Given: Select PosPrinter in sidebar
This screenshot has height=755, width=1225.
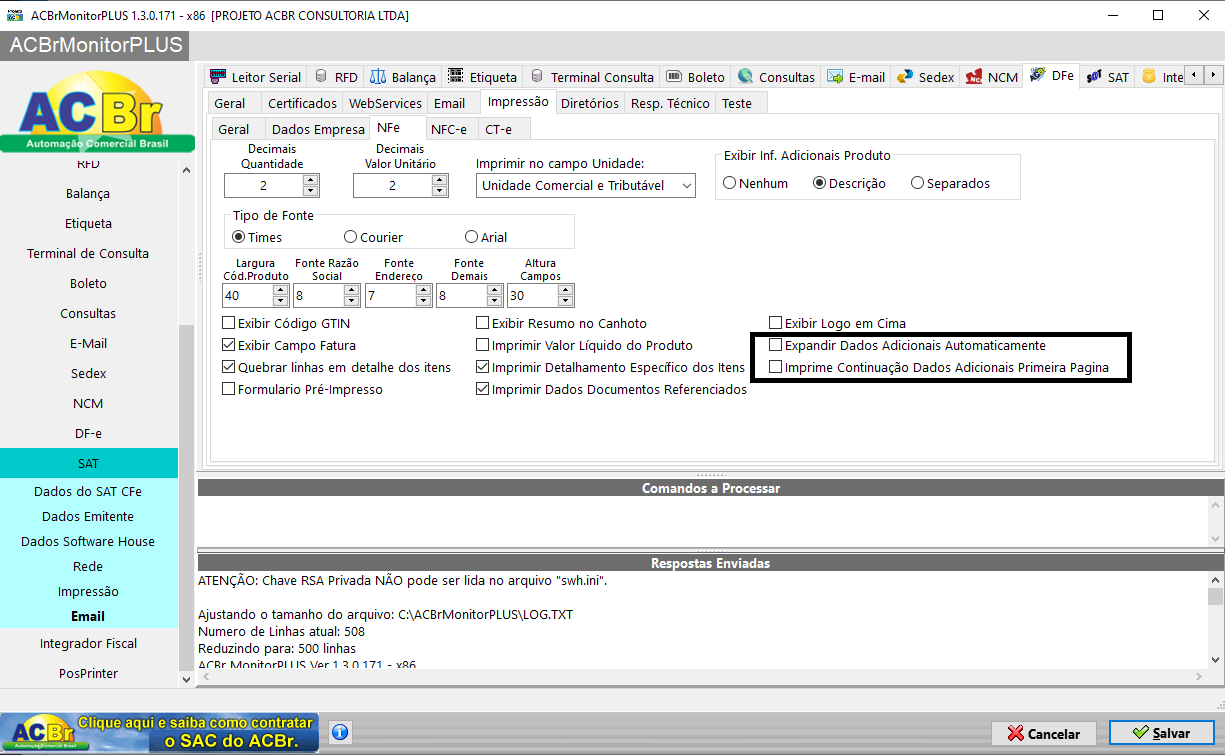Looking at the screenshot, I should tap(89, 673).
